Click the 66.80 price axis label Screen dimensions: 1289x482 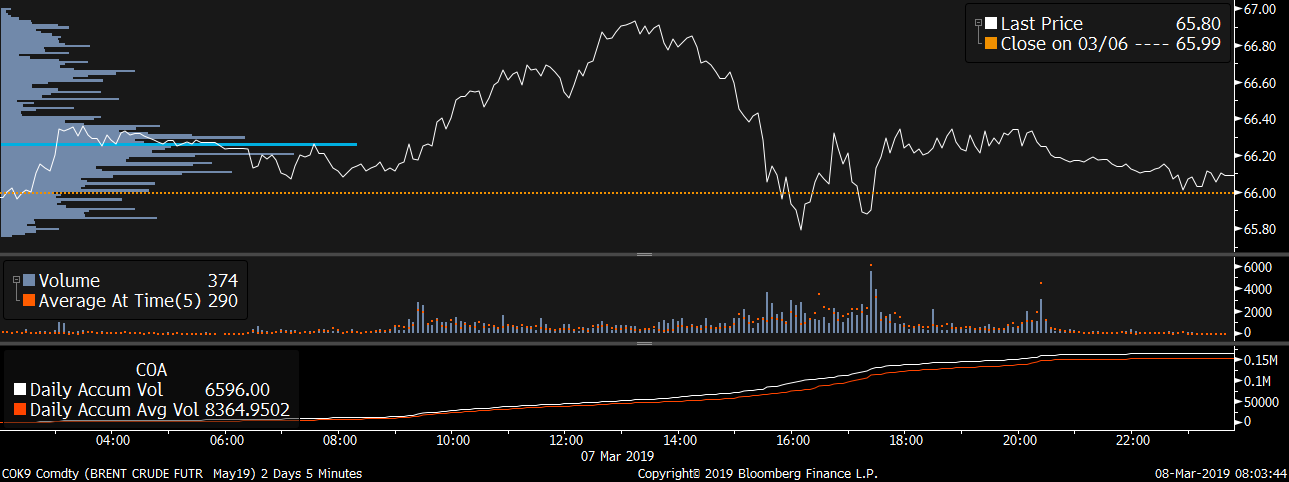[1258, 46]
